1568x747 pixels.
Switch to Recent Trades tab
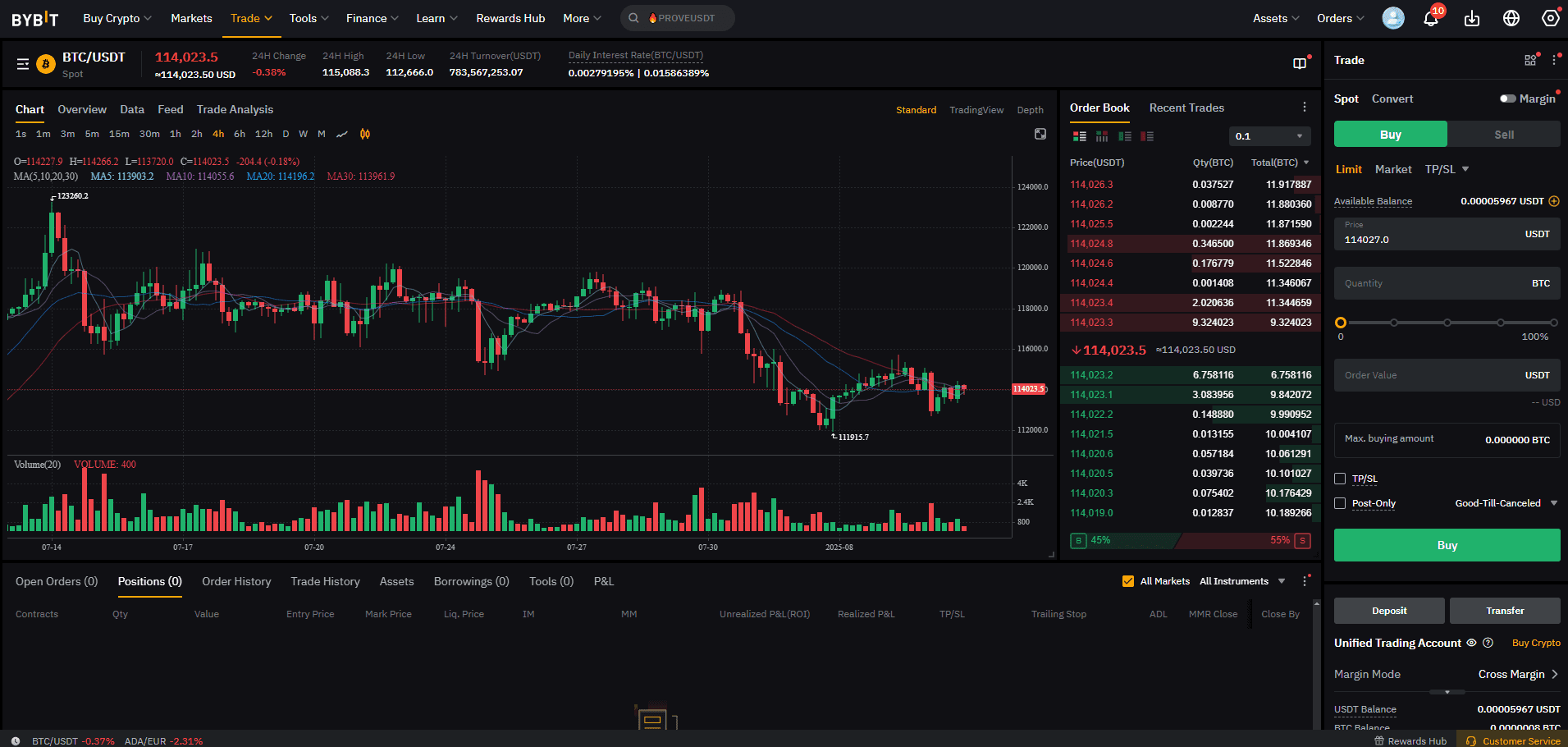[1186, 108]
